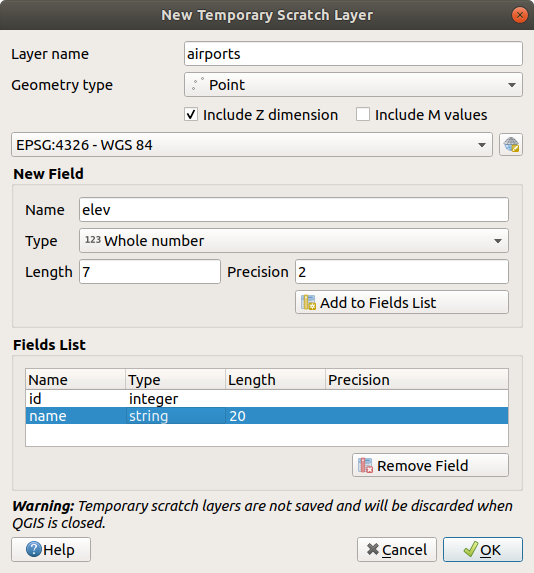Expand the Geometry type dropdown
The width and height of the screenshot is (534, 573).
[353, 84]
